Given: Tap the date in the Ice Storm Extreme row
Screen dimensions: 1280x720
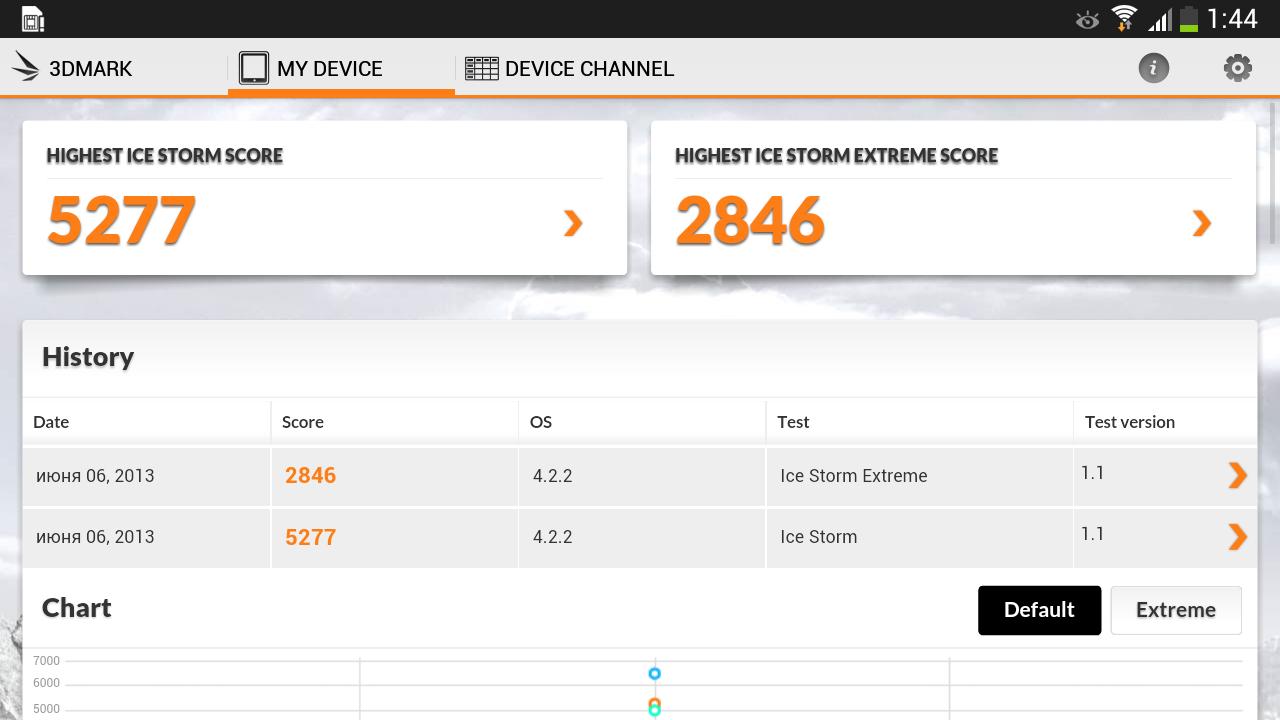Looking at the screenshot, I should click(95, 476).
